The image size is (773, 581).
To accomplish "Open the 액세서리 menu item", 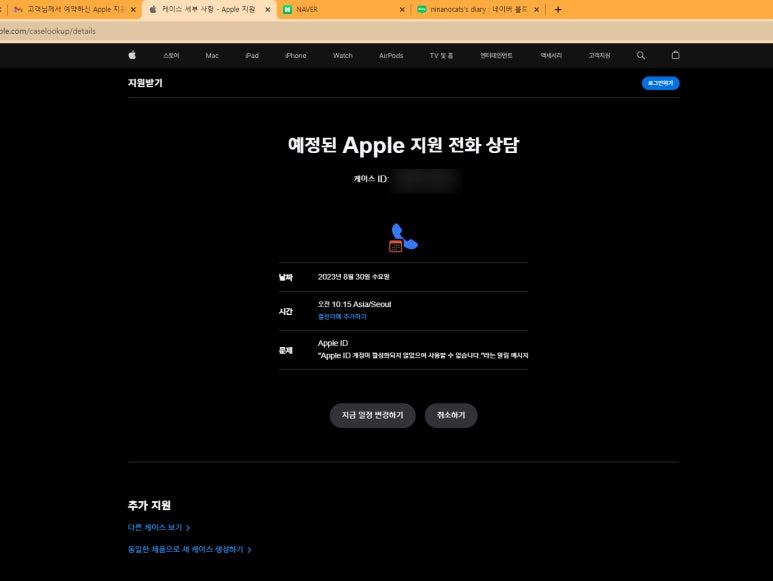I will [551, 55].
